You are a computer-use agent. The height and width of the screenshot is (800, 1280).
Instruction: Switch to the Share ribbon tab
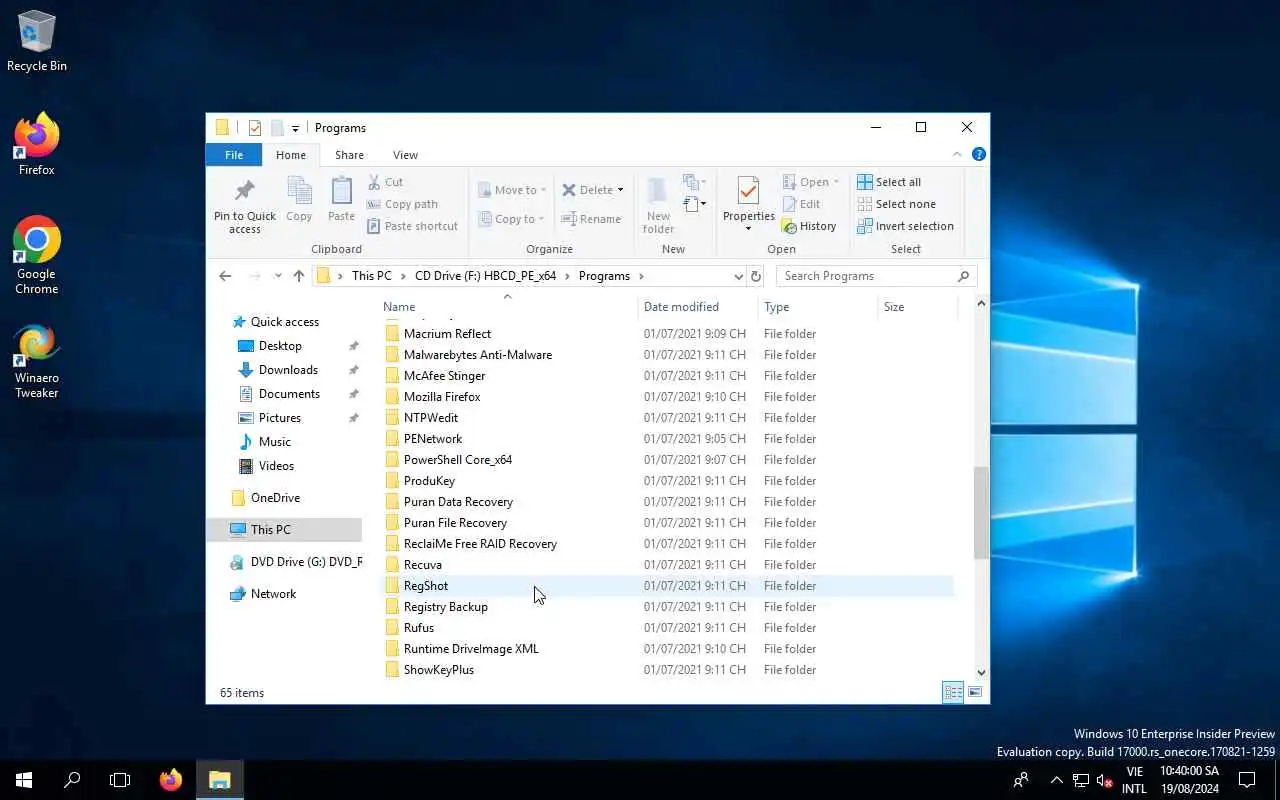click(349, 155)
